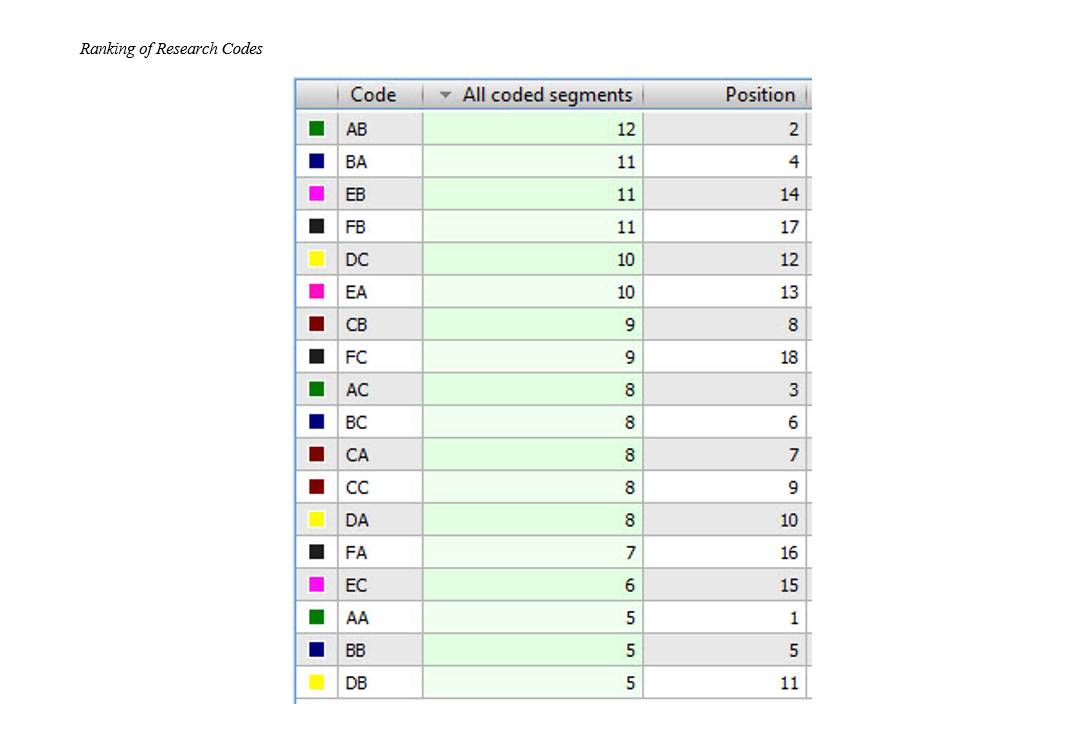Select the maroon swatch for code CB
This screenshot has width=1084, height=754.
pos(317,324)
